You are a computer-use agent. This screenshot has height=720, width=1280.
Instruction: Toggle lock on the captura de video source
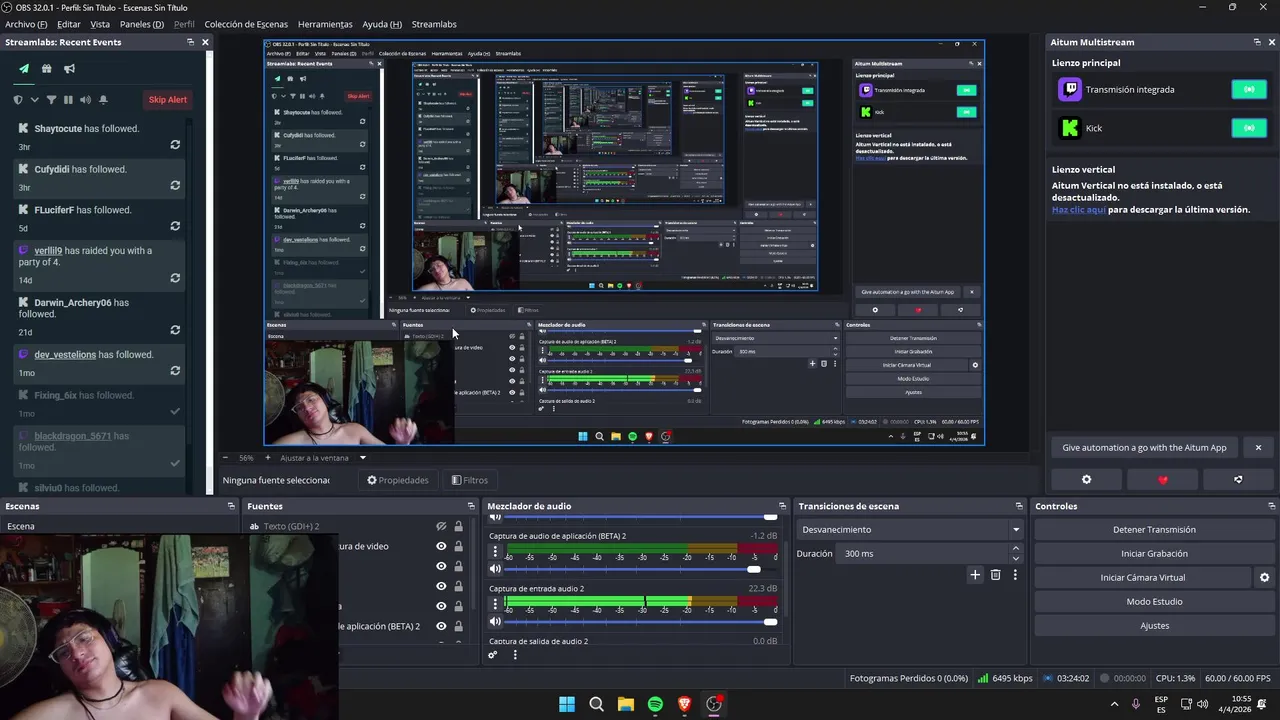click(458, 546)
